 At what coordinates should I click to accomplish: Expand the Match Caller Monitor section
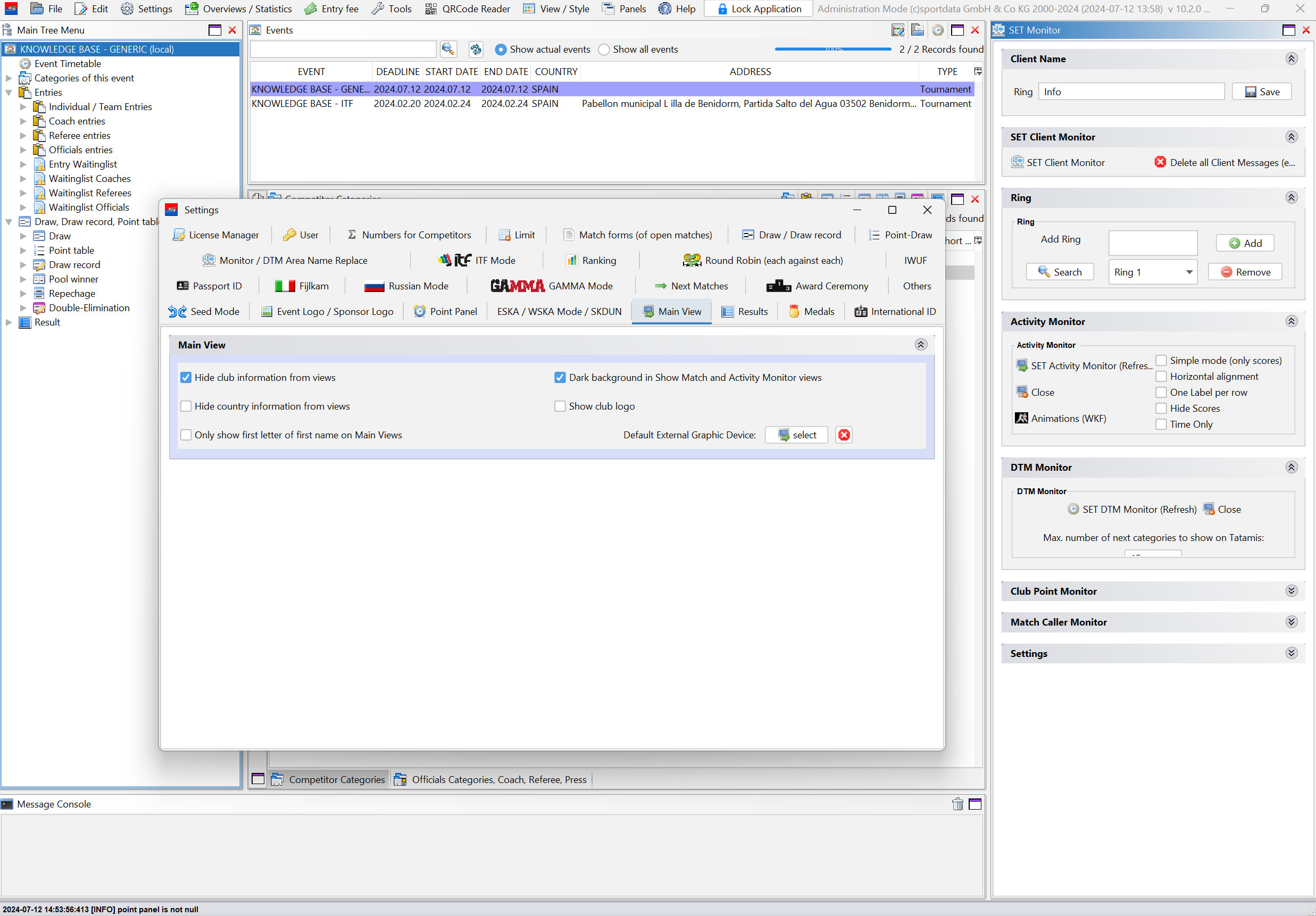coord(1291,621)
